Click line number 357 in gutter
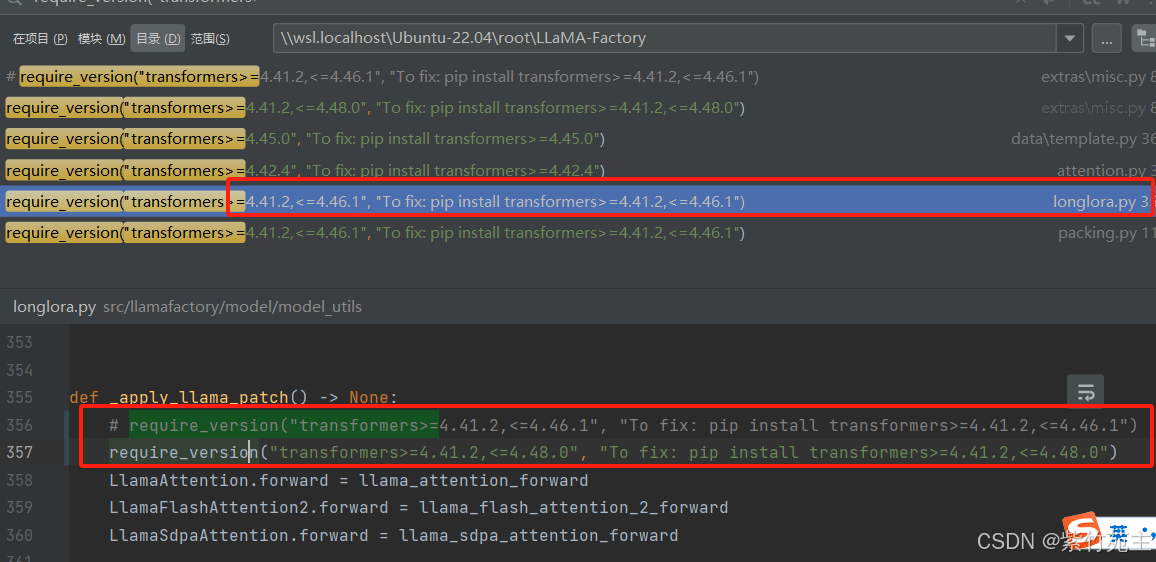The width and height of the screenshot is (1156, 562). [19, 452]
